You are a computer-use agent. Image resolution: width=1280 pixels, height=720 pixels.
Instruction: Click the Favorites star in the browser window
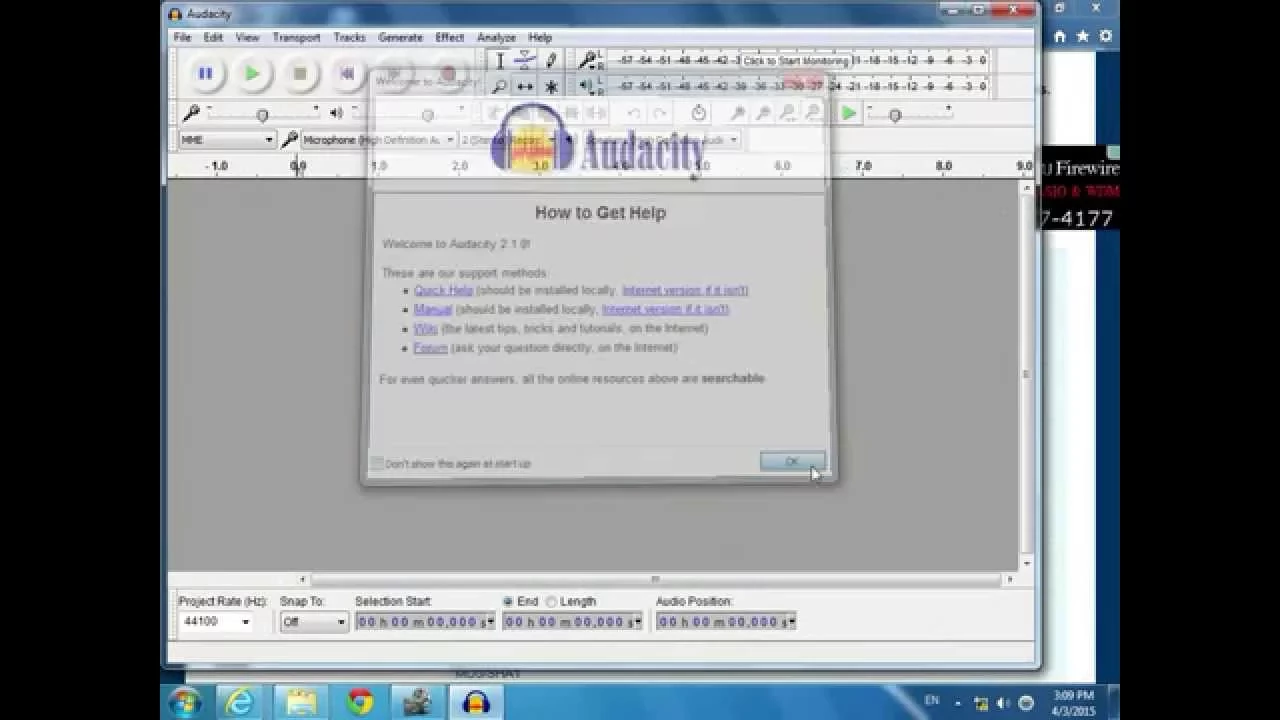(1083, 36)
